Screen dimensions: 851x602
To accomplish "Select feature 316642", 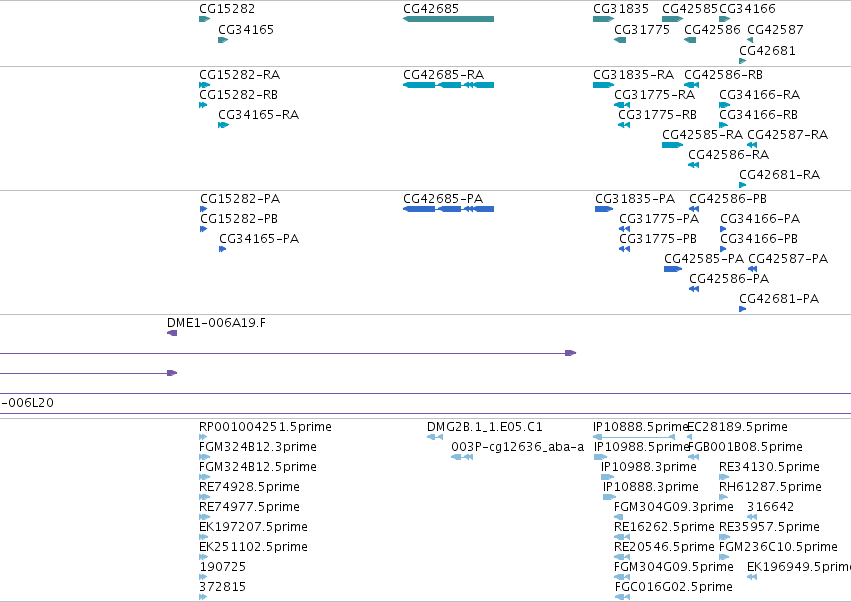I will [770, 507].
